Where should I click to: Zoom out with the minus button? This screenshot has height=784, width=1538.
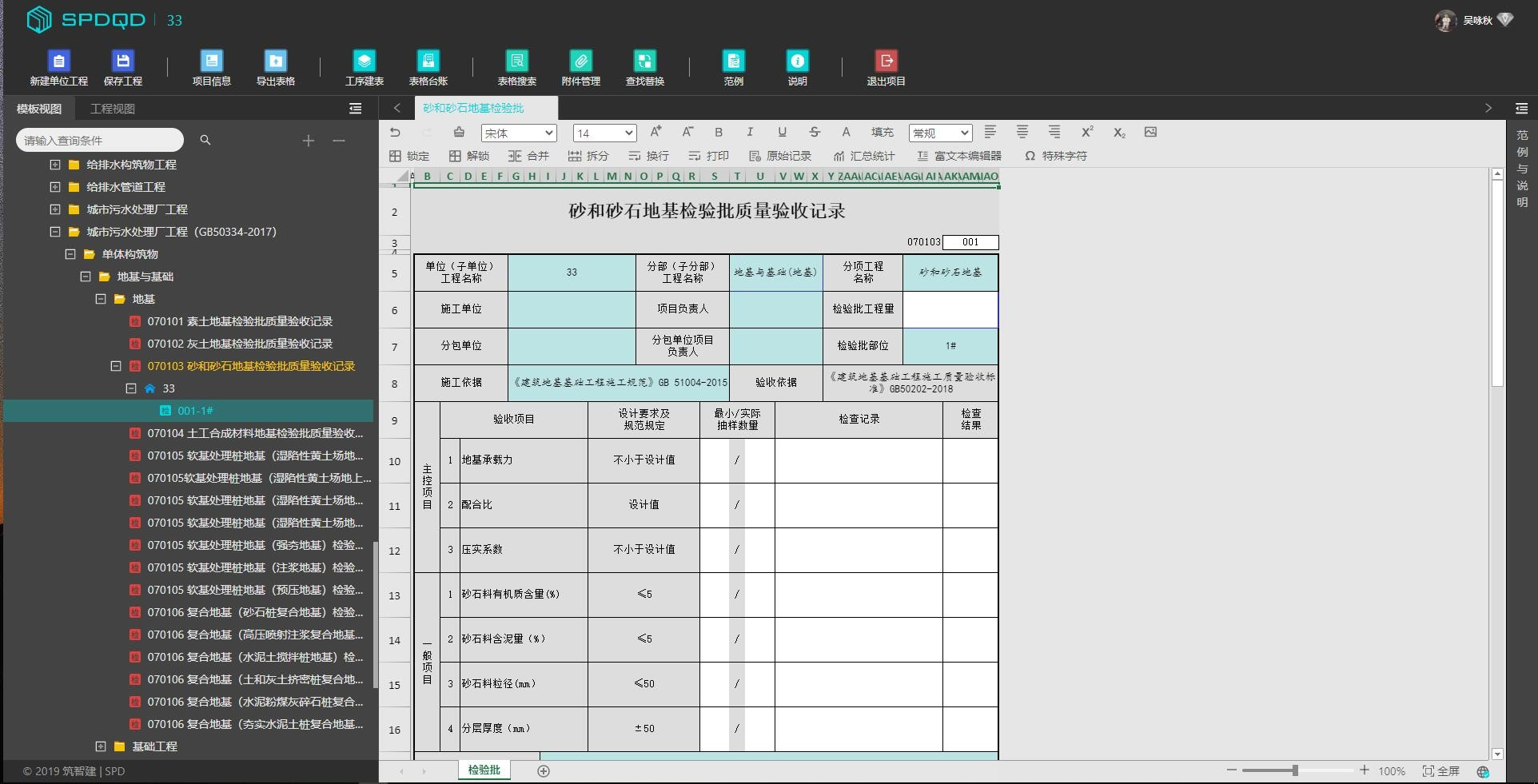pyautogui.click(x=1232, y=770)
